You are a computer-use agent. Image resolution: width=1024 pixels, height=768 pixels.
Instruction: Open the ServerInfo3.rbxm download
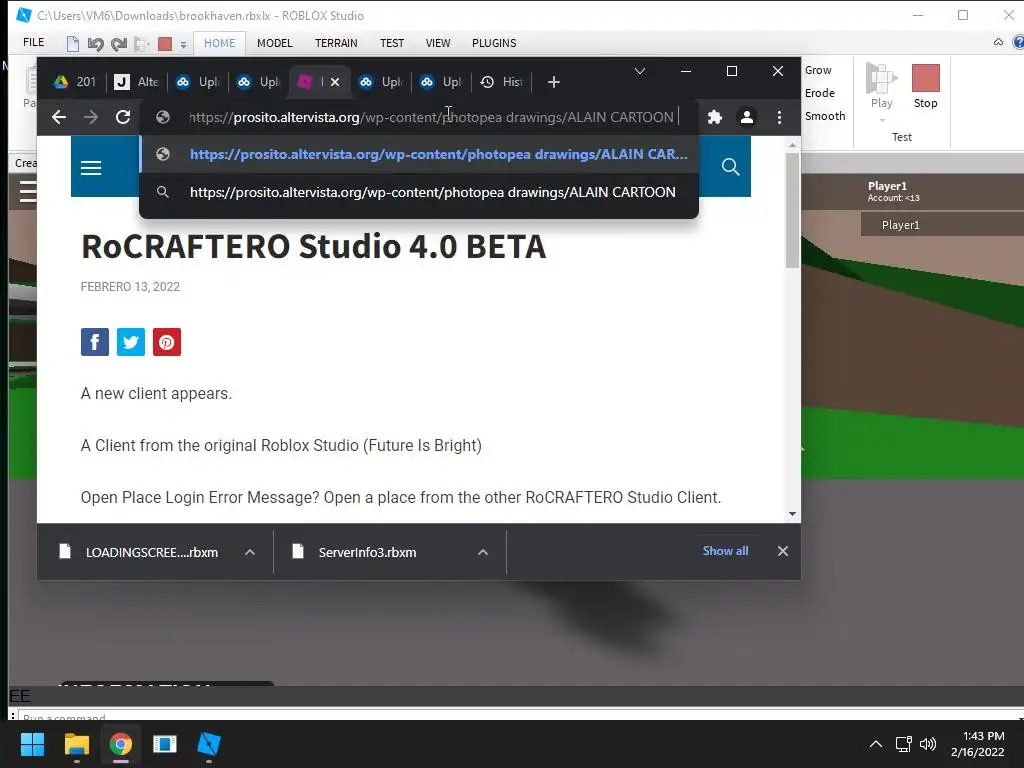[368, 552]
